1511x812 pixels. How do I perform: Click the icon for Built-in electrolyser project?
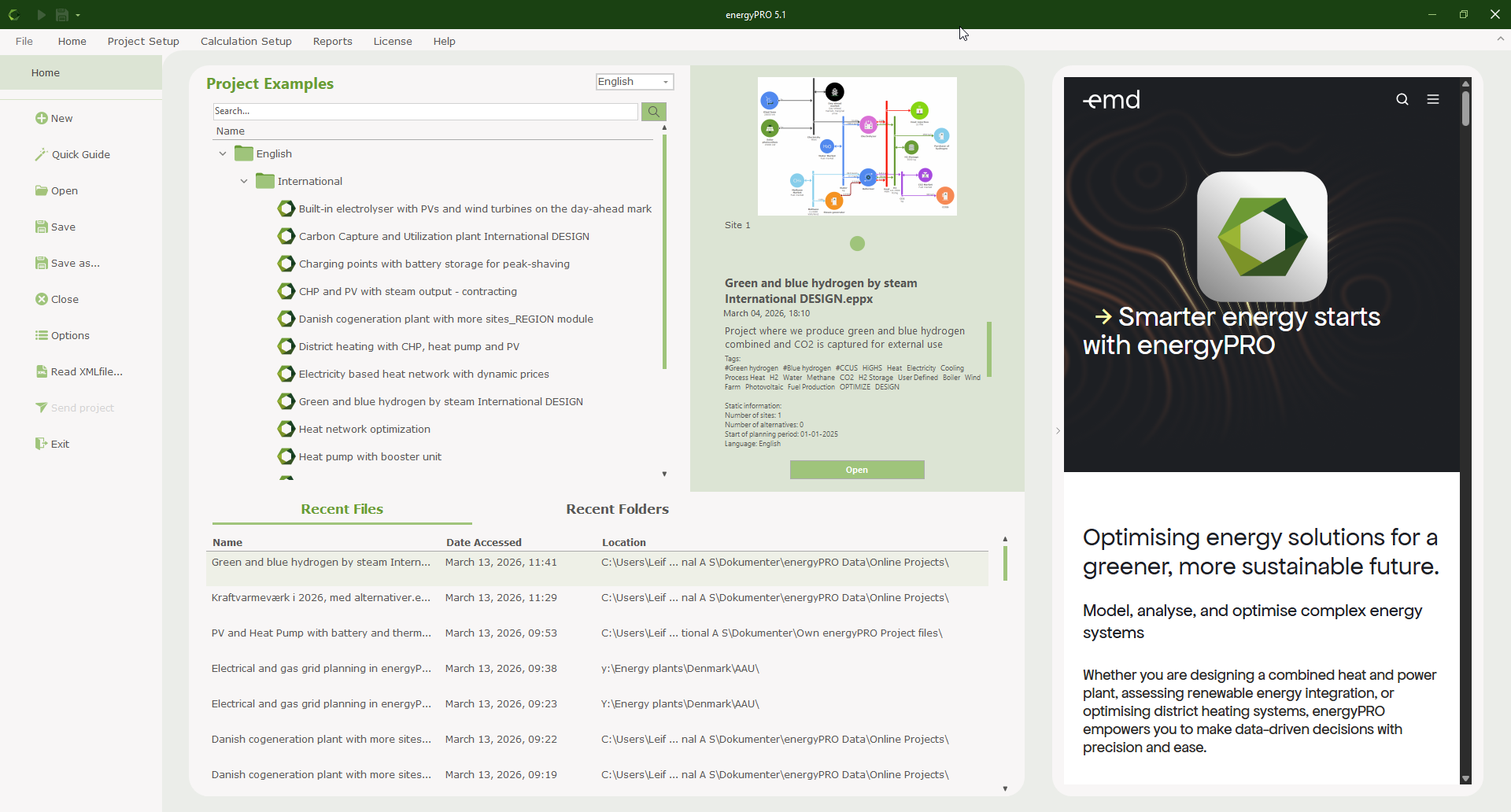click(x=286, y=209)
